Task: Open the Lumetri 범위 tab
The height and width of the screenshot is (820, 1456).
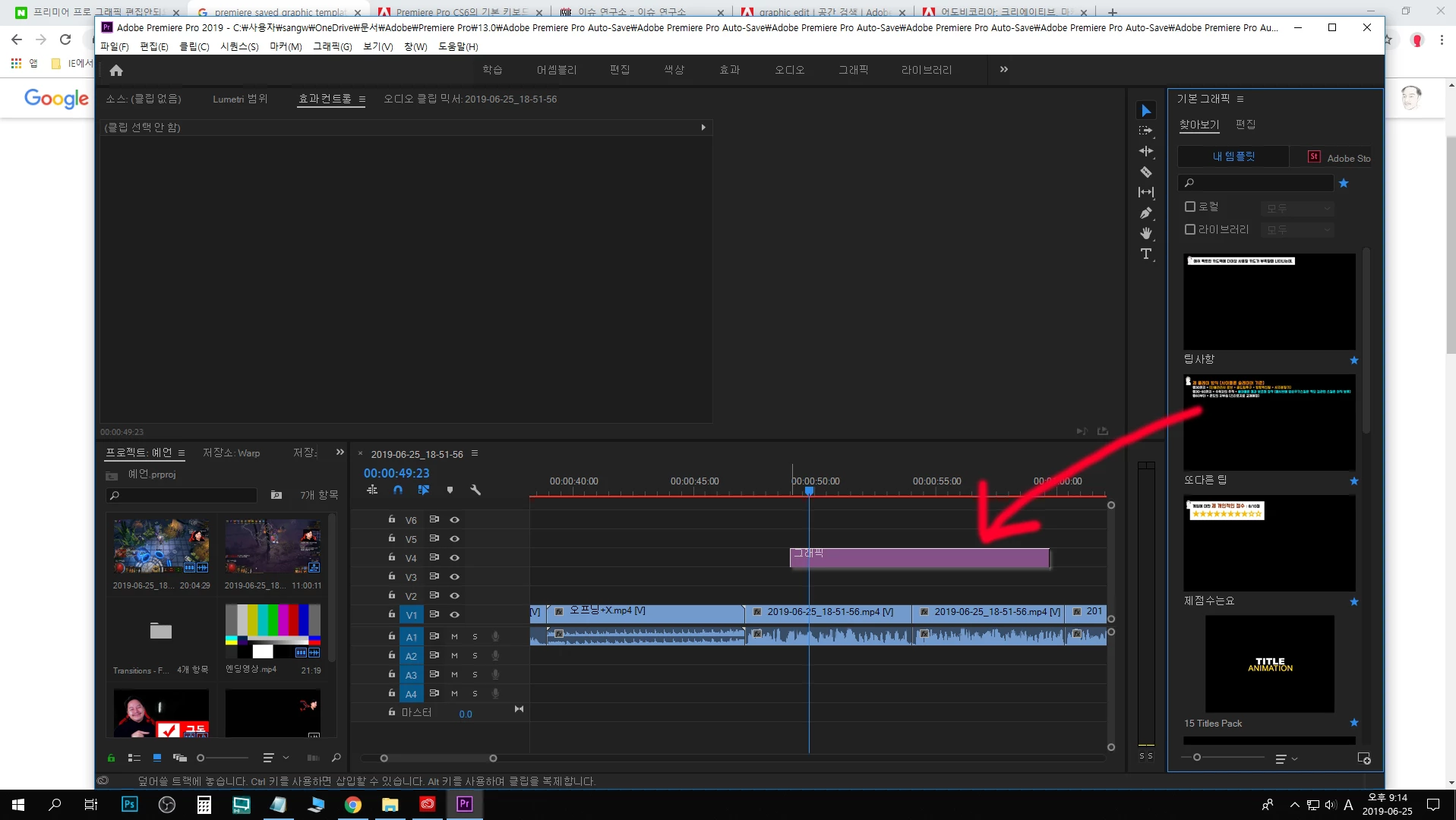Action: (x=240, y=99)
